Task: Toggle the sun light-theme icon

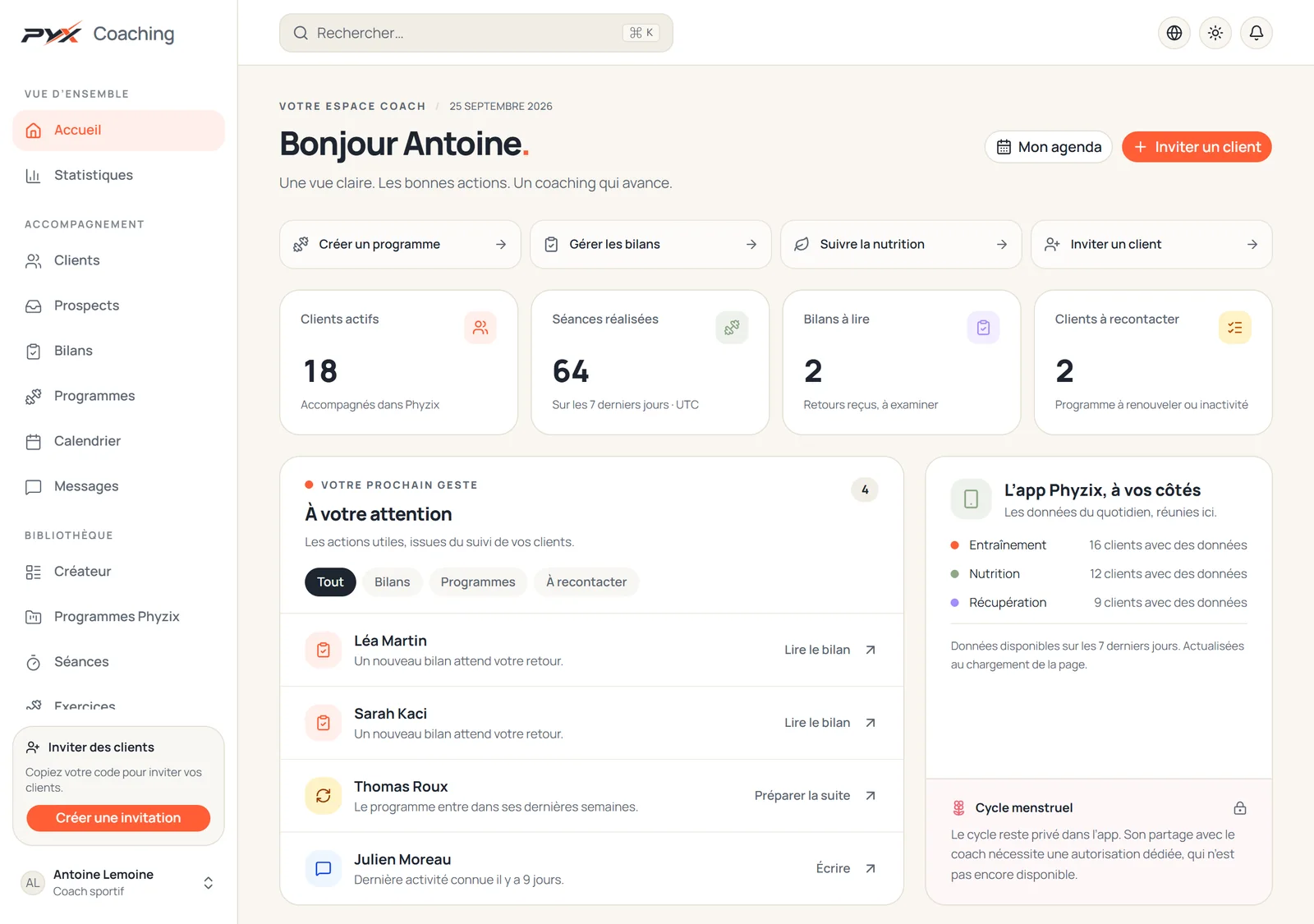Action: [x=1215, y=33]
